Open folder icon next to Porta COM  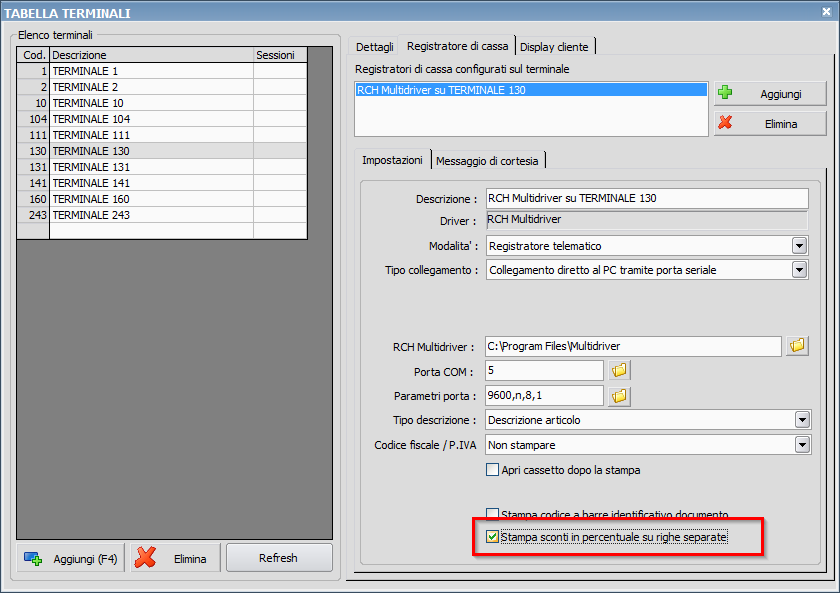tap(619, 370)
